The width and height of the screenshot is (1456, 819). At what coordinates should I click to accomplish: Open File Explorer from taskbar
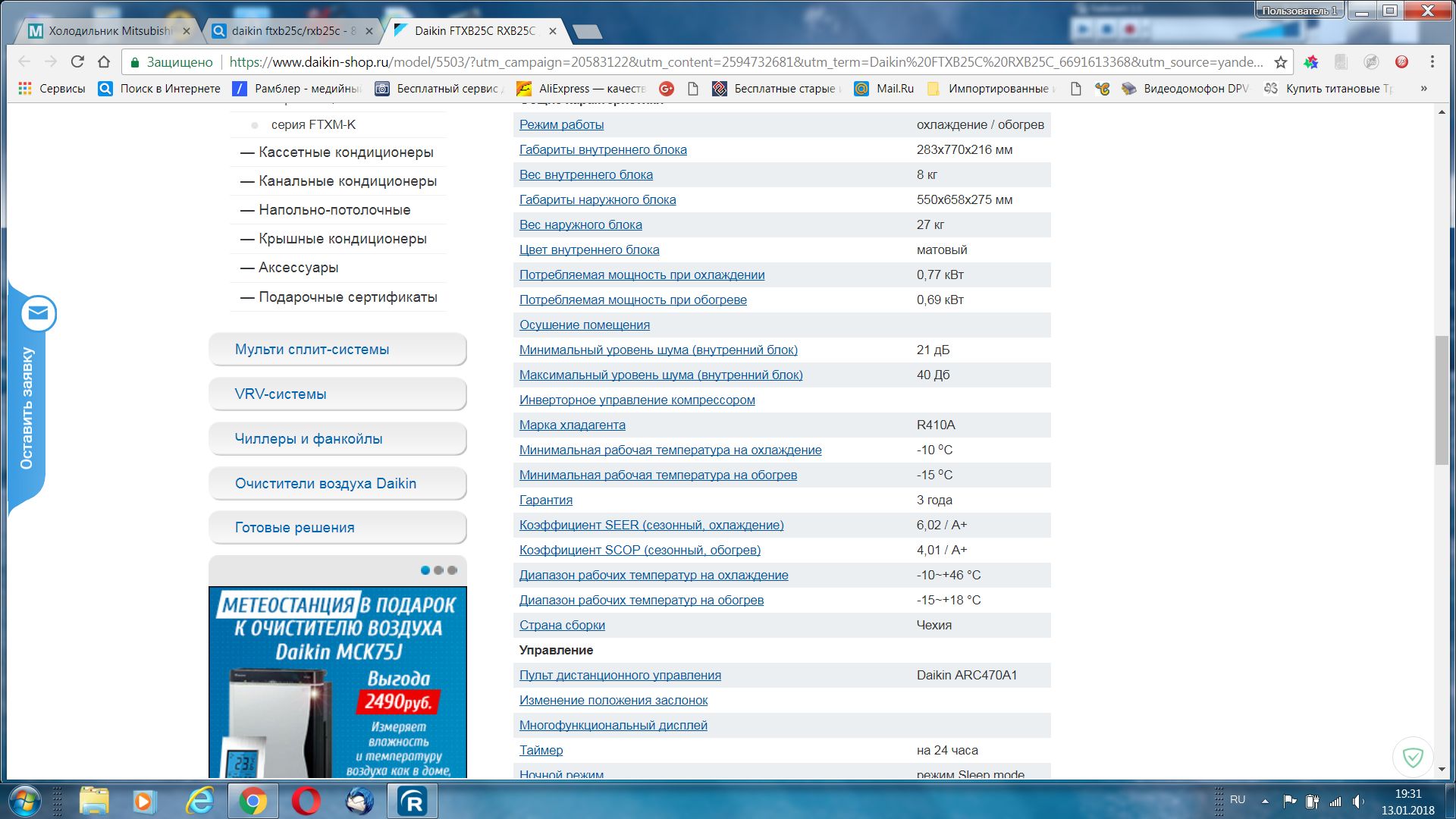point(95,801)
